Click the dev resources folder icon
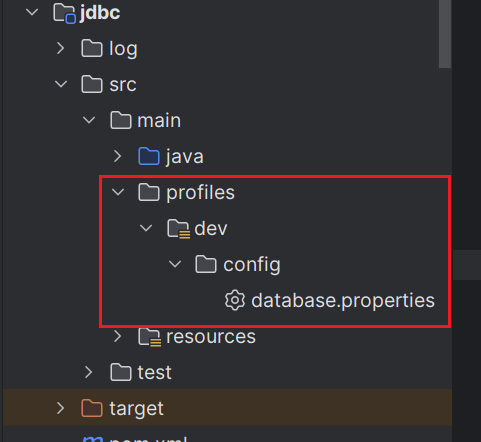The height and width of the screenshot is (442, 481). click(178, 229)
